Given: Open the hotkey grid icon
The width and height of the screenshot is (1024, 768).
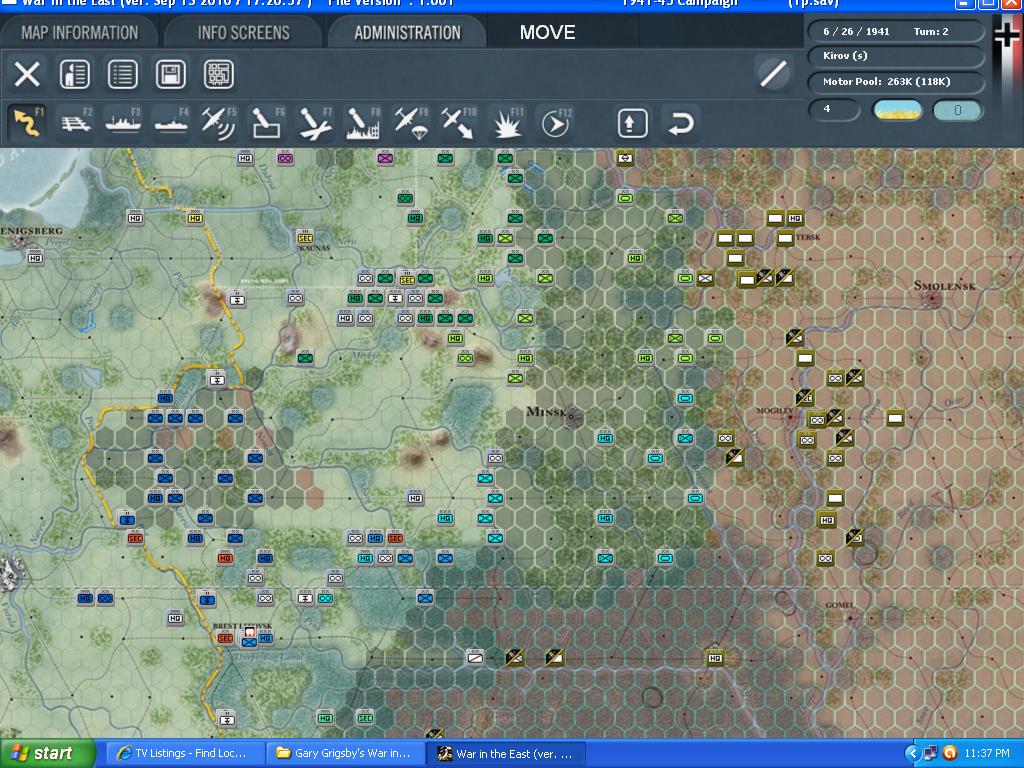Looking at the screenshot, I should point(218,74).
